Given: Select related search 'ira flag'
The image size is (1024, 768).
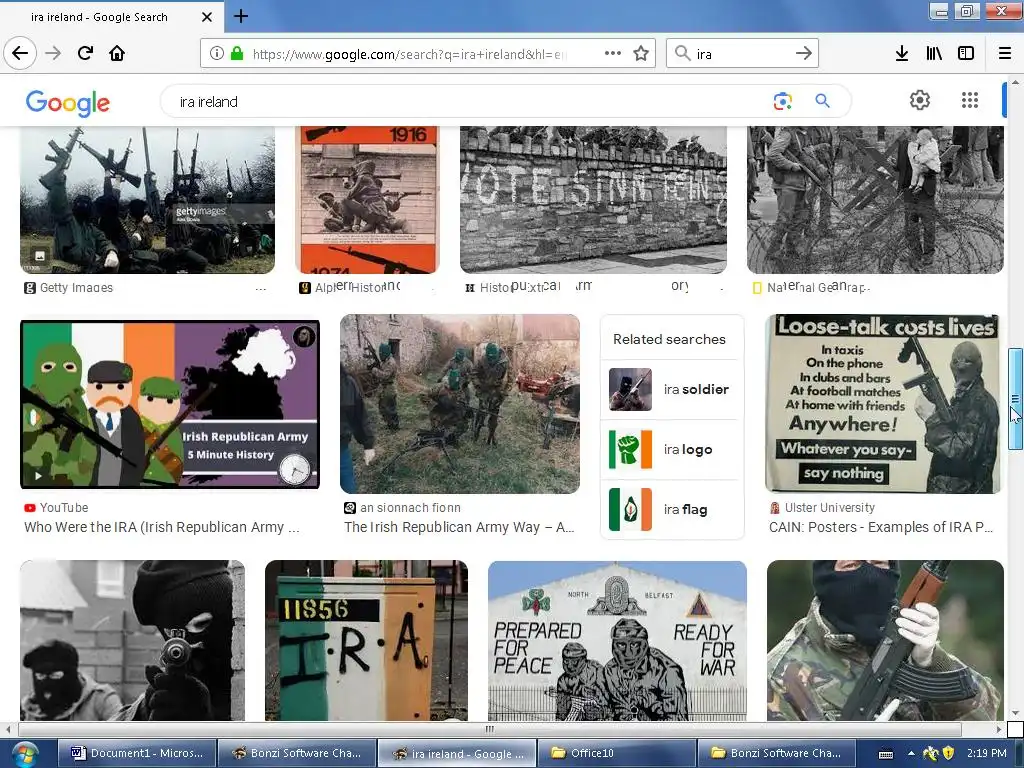Looking at the screenshot, I should pyautogui.click(x=672, y=509).
